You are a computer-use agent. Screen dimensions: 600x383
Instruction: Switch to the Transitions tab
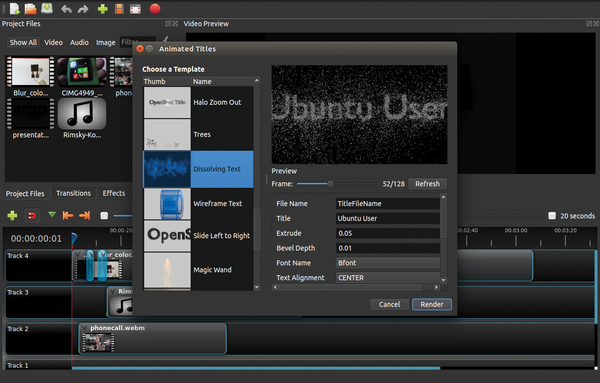[x=73, y=193]
